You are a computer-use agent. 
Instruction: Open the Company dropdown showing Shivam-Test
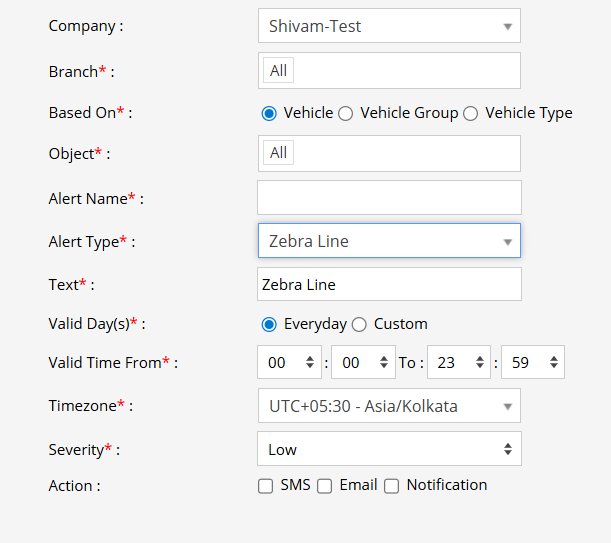tap(388, 26)
